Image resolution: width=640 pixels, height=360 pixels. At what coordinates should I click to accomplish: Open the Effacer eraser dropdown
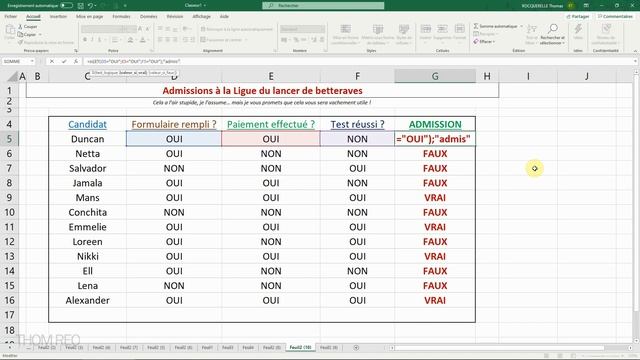484,42
